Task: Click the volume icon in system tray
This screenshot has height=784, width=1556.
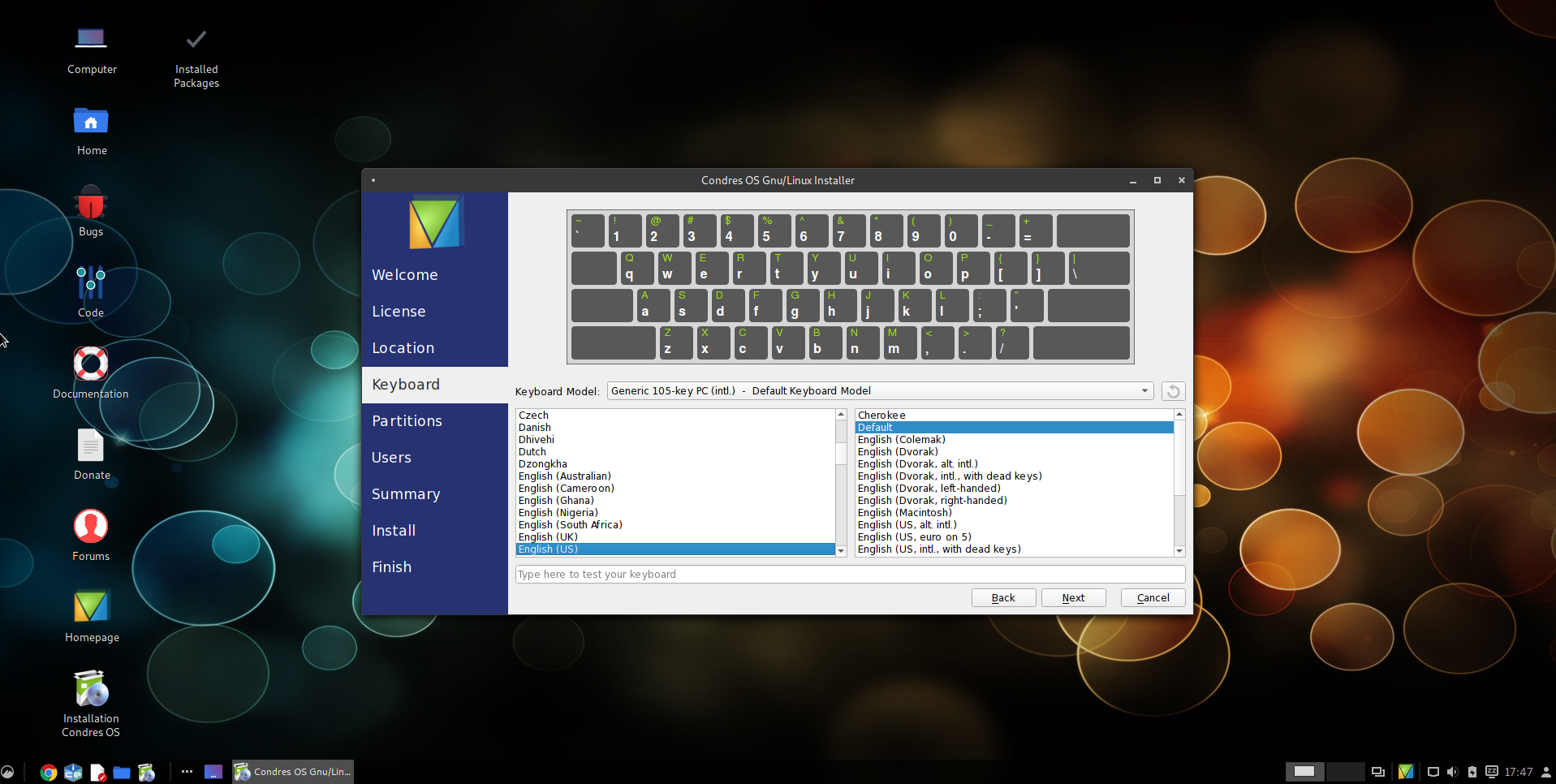Action: tap(1452, 772)
